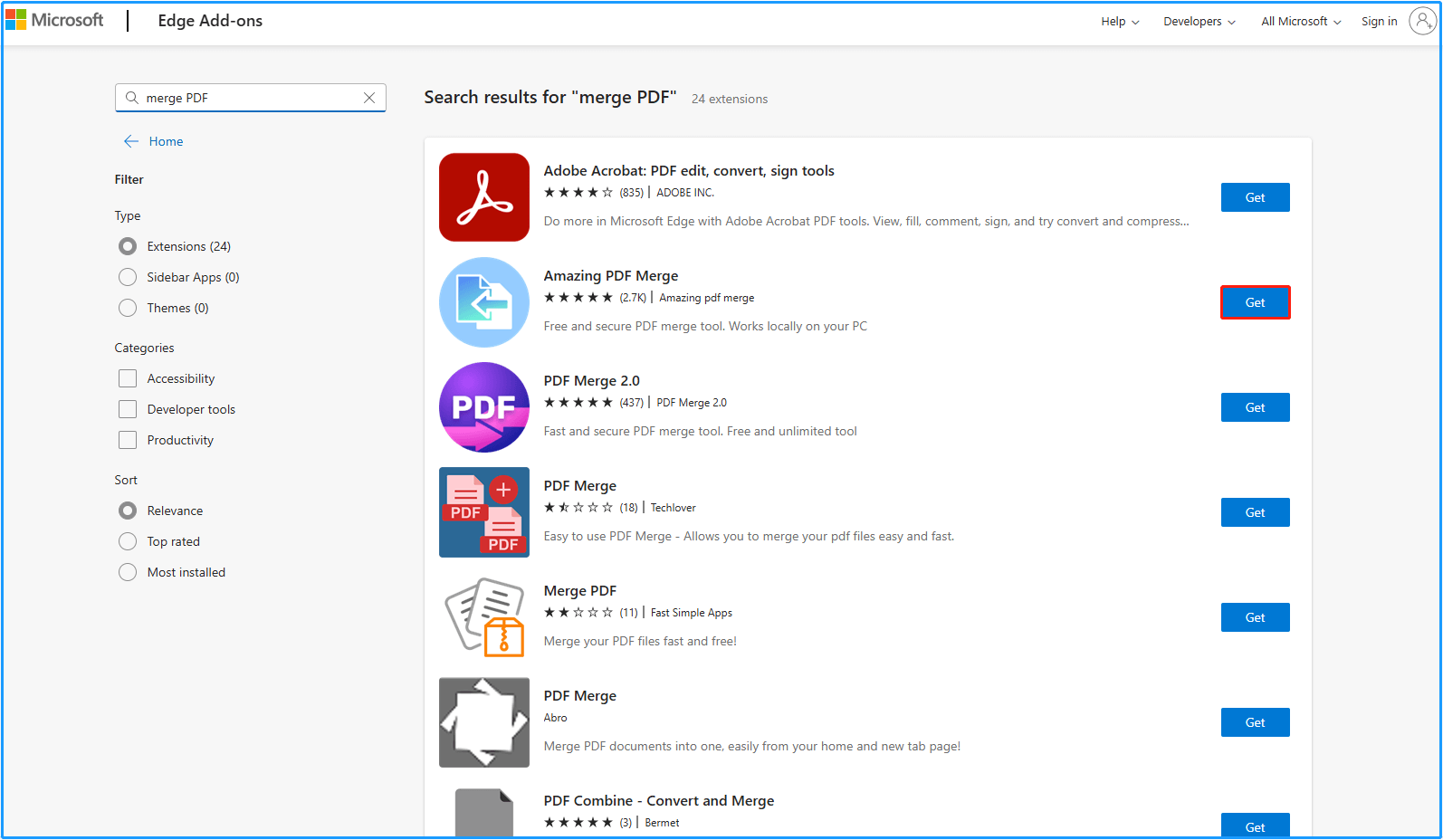
Task: Sort results by Relevance
Action: 128,511
